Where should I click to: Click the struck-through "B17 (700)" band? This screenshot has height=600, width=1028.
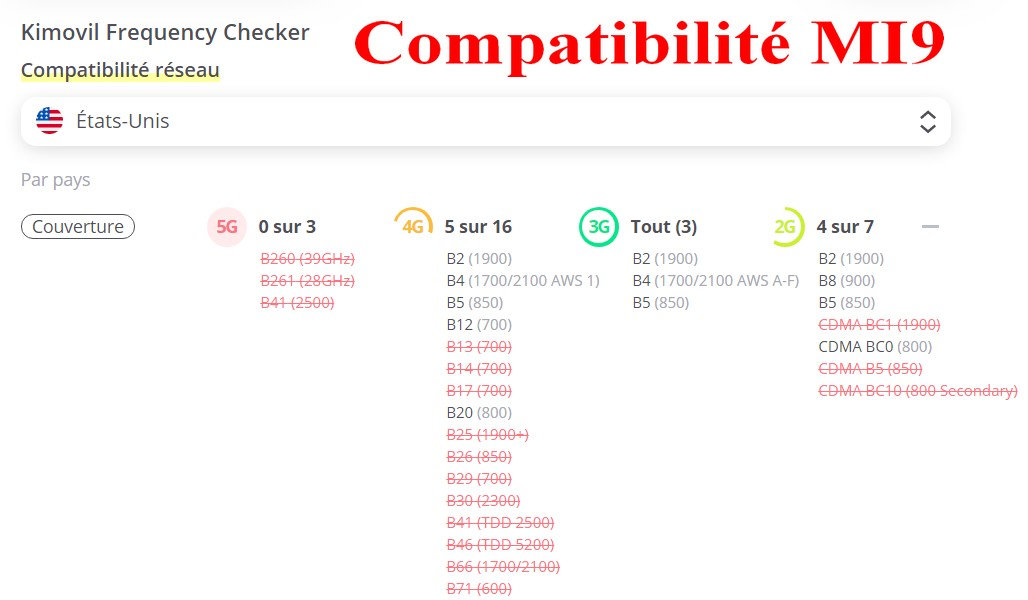pos(479,391)
